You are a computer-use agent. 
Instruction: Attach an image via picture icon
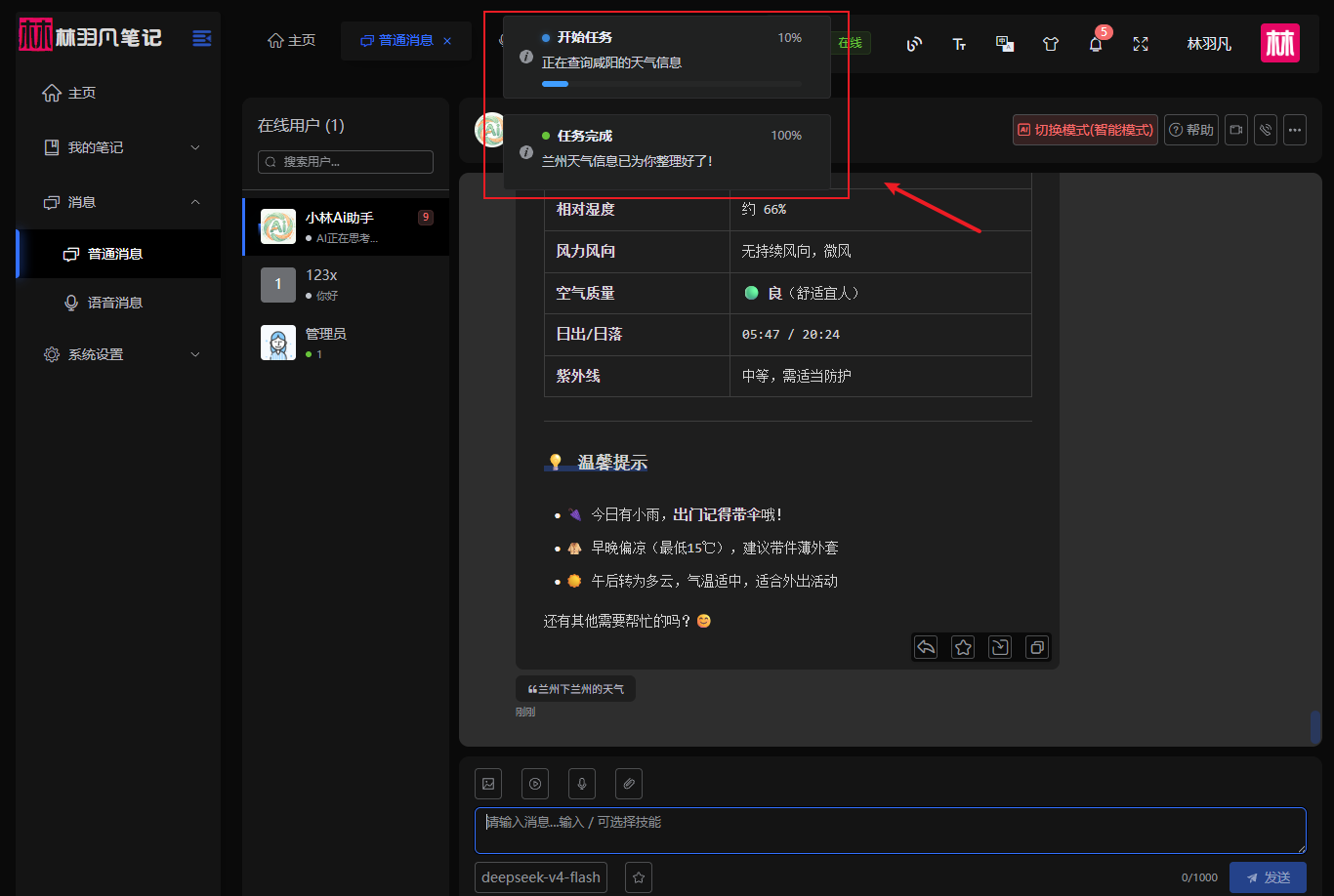pyautogui.click(x=488, y=783)
